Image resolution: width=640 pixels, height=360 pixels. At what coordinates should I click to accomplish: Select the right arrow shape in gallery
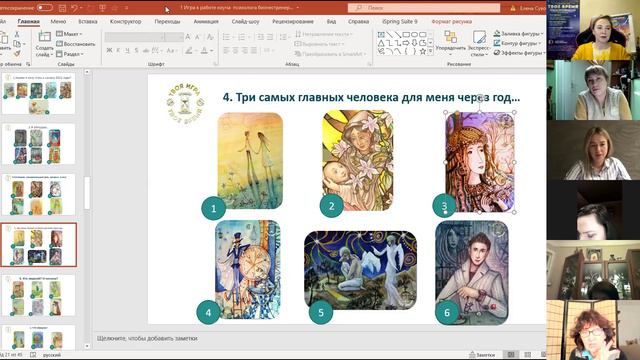pos(406,43)
